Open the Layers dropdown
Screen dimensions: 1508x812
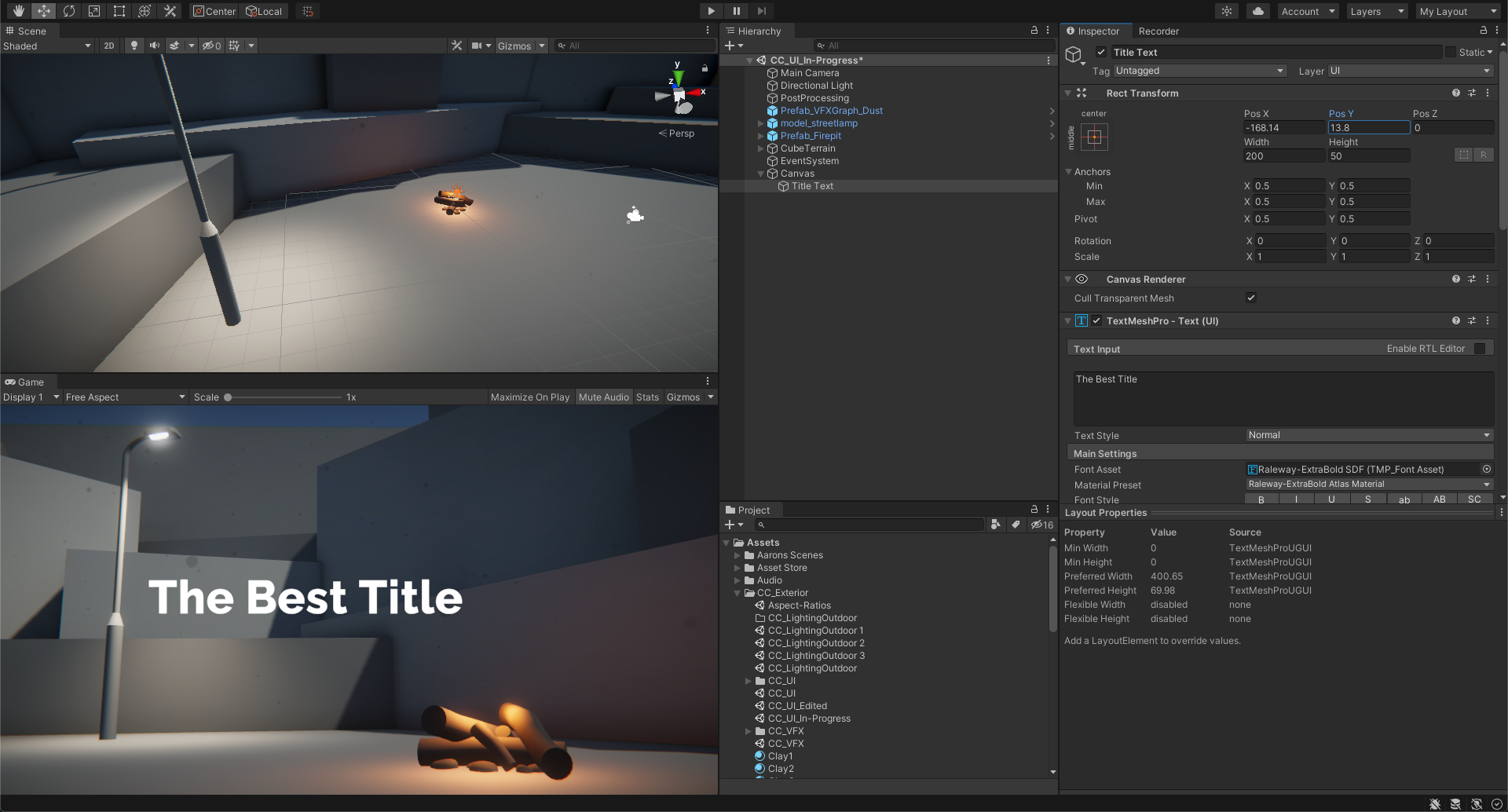(1376, 11)
